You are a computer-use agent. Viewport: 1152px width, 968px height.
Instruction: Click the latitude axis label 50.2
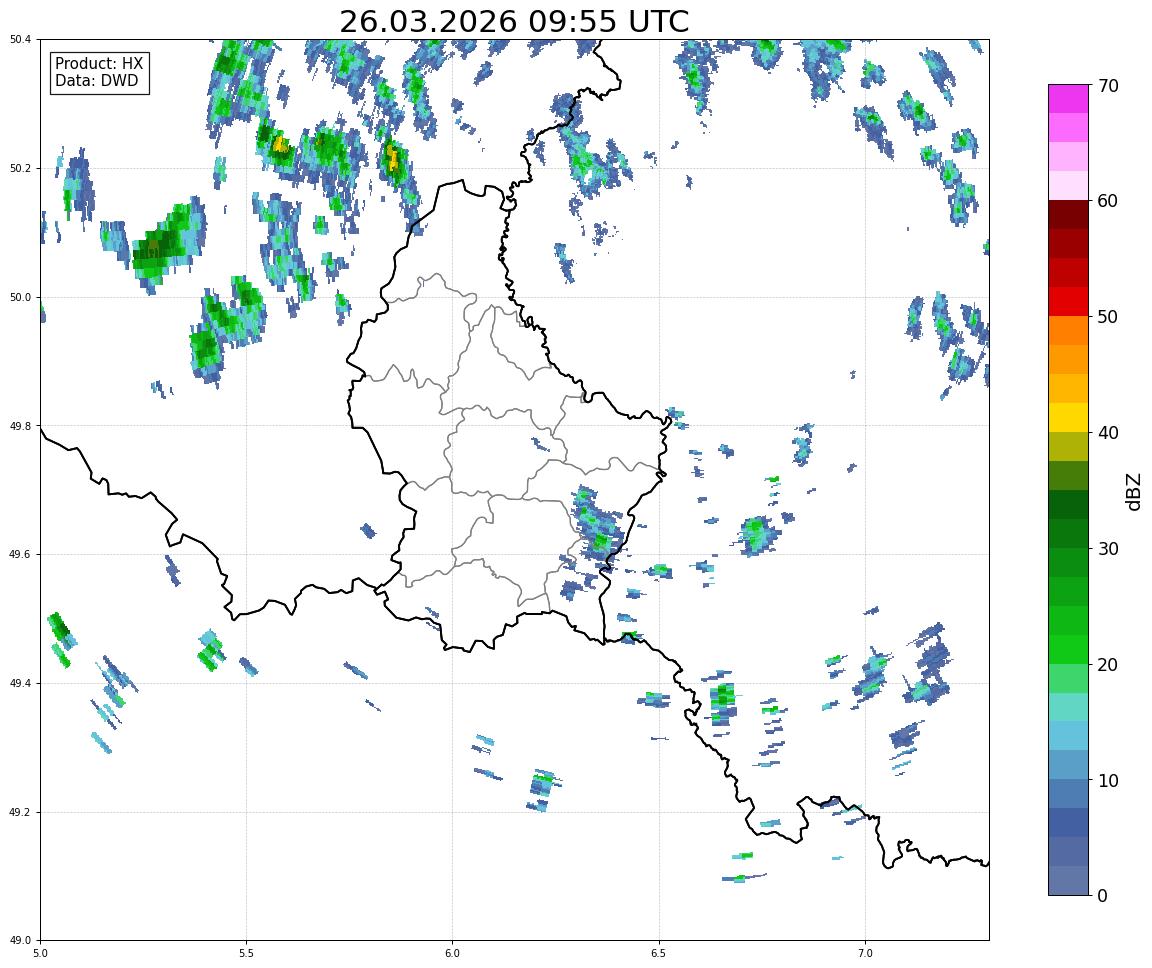(x=20, y=168)
